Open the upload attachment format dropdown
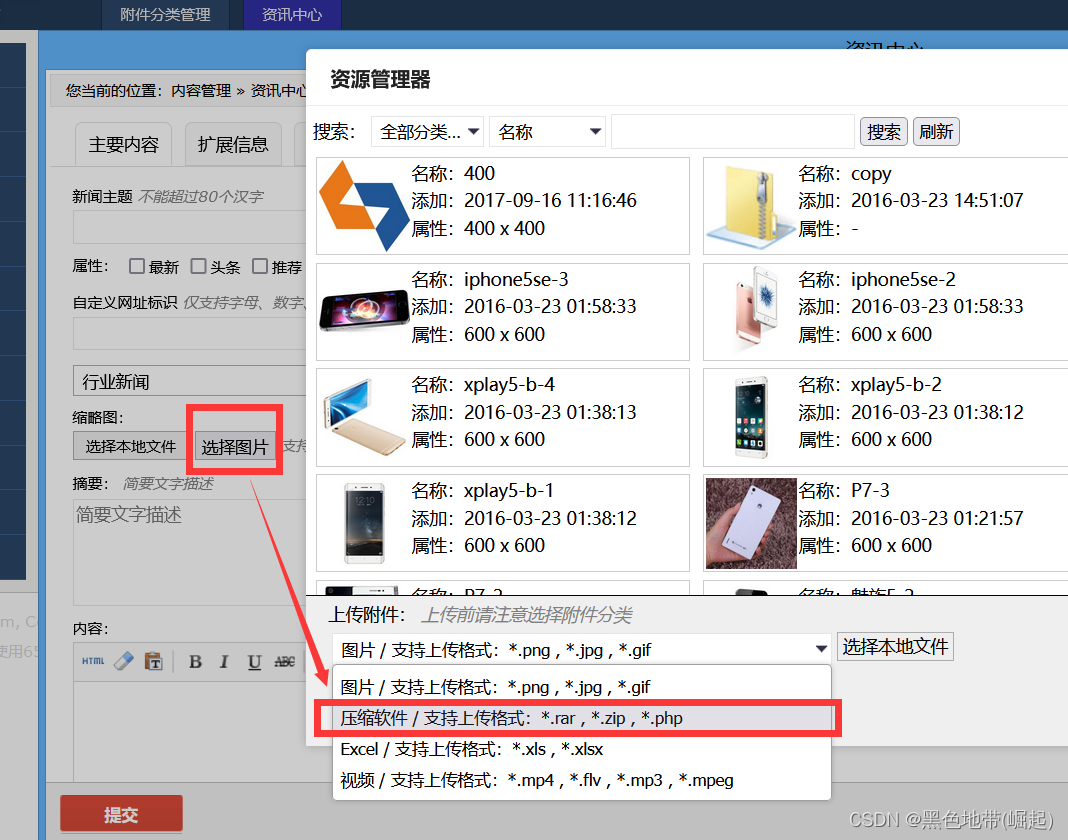The width and height of the screenshot is (1068, 840). click(x=820, y=646)
